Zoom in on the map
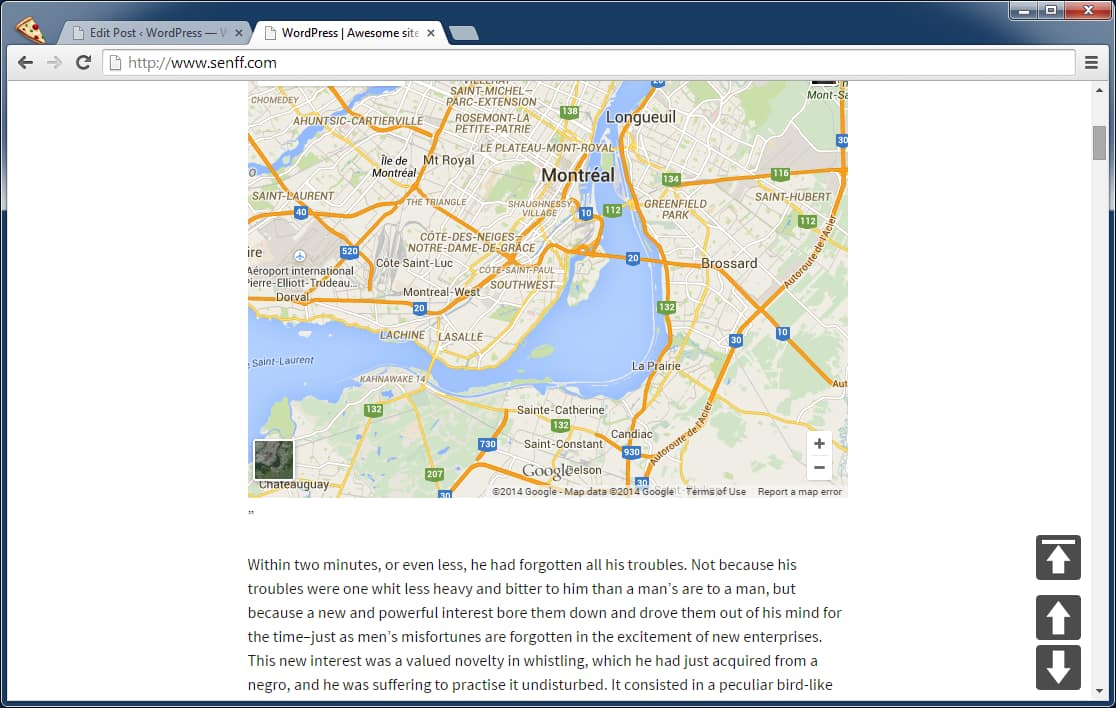Image resolution: width=1116 pixels, height=708 pixels. 819,444
